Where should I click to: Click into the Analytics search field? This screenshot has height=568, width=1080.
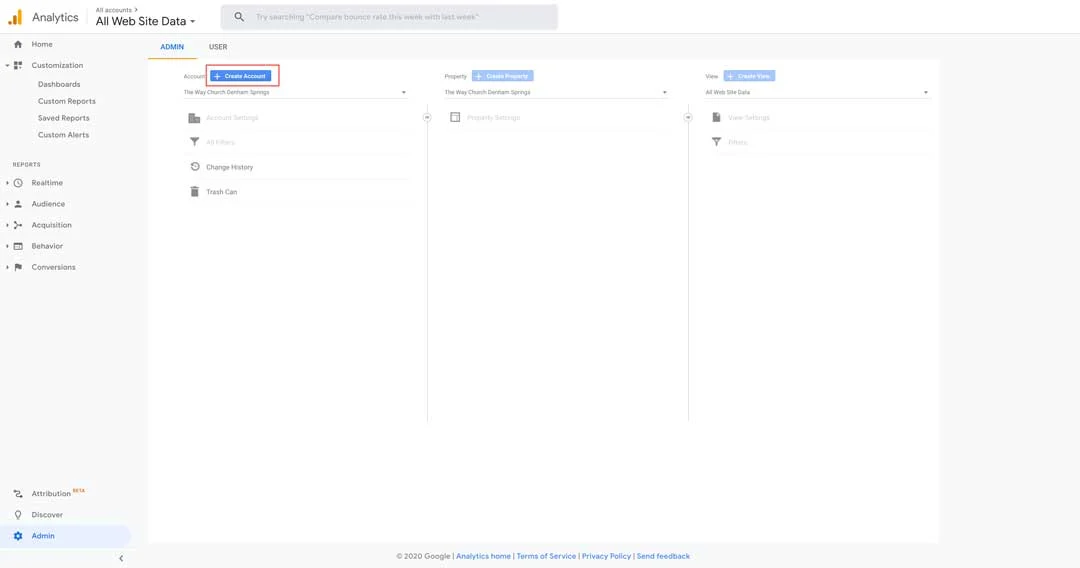tap(389, 17)
